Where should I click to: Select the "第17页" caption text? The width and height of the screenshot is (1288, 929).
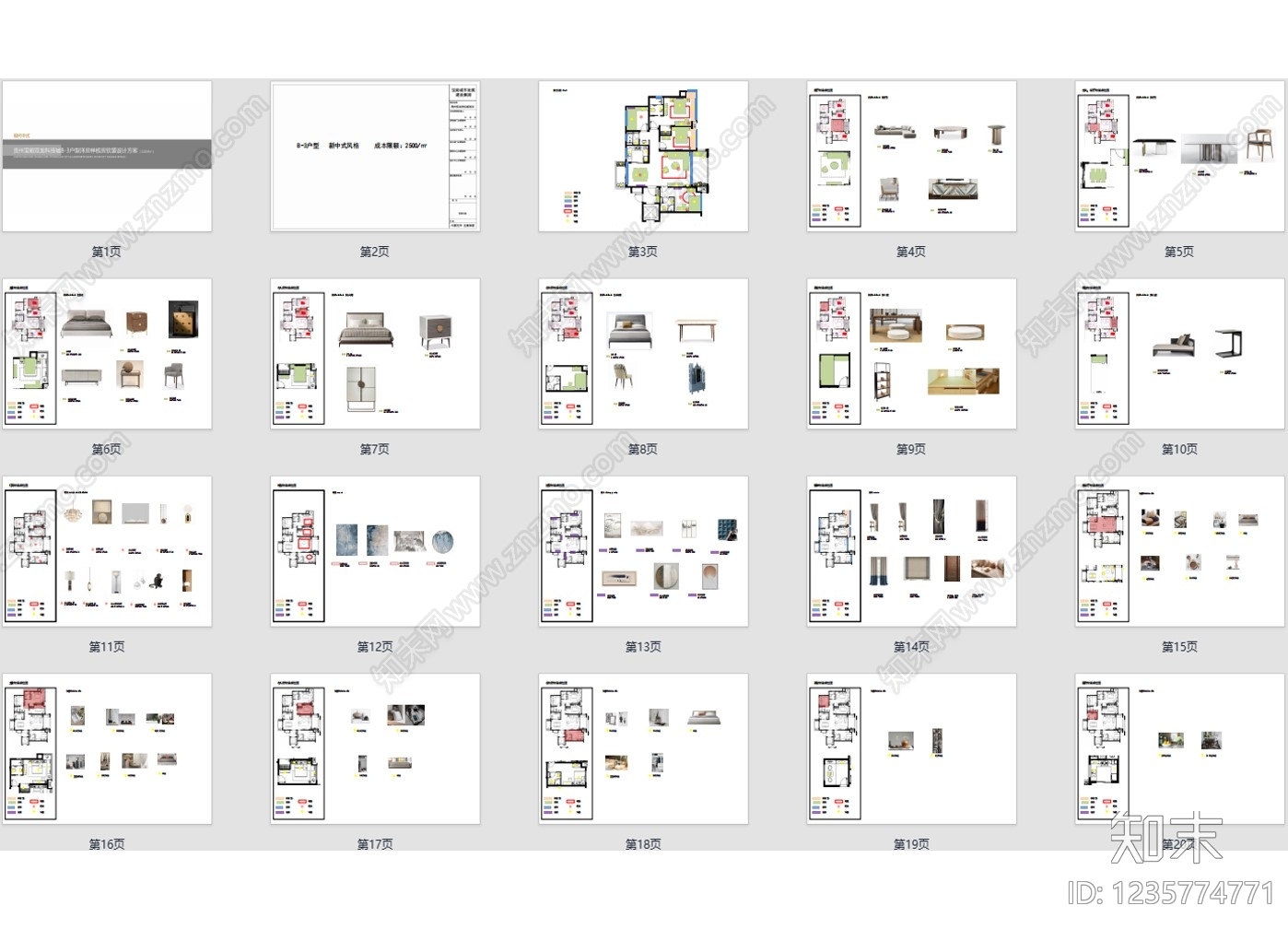click(x=375, y=844)
